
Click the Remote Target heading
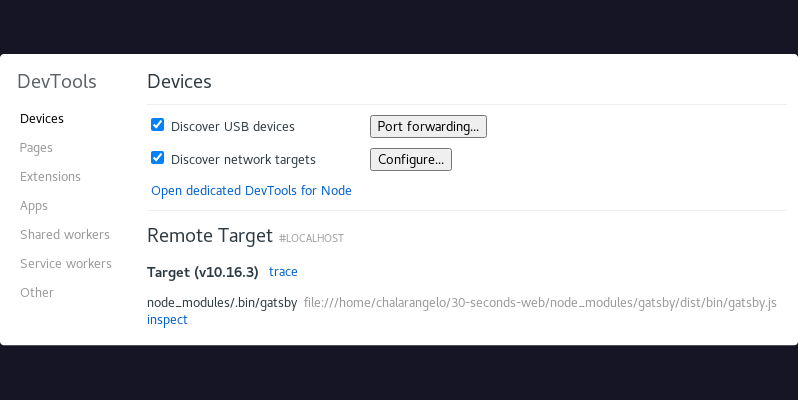pyautogui.click(x=209, y=236)
